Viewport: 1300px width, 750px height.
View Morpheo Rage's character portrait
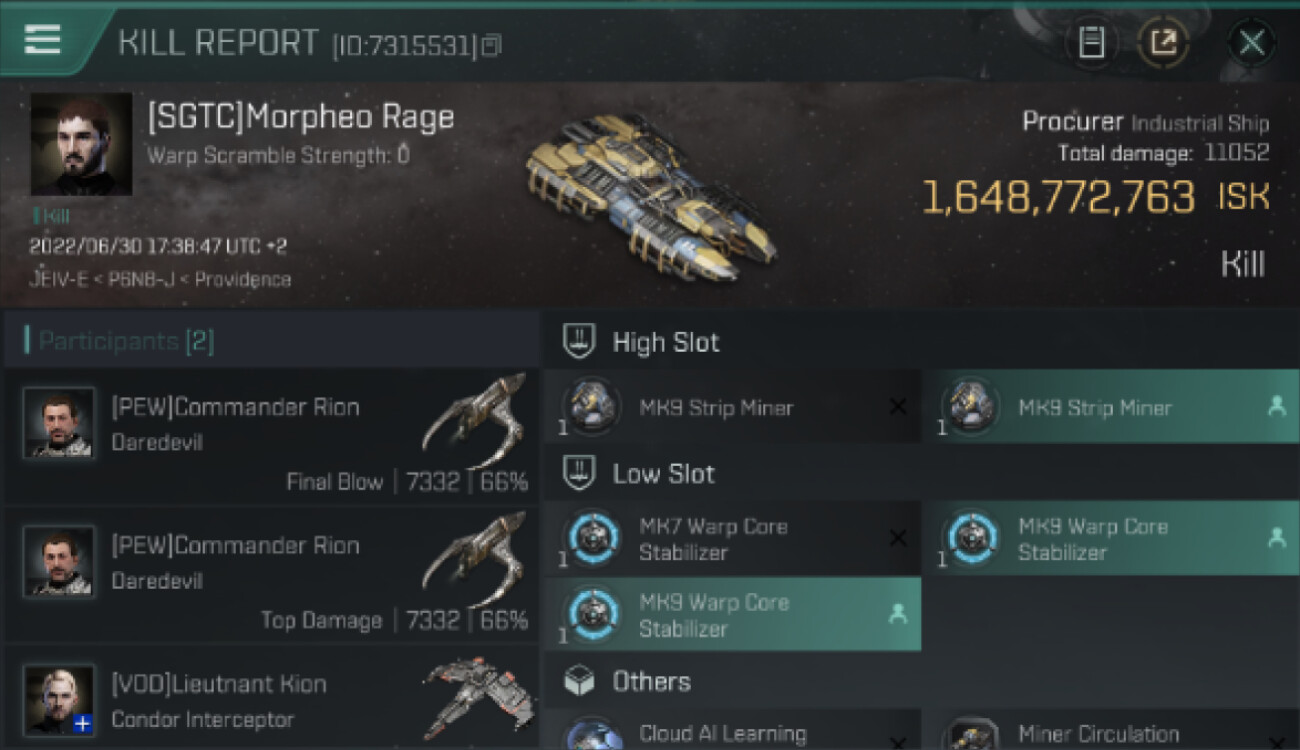pos(81,144)
